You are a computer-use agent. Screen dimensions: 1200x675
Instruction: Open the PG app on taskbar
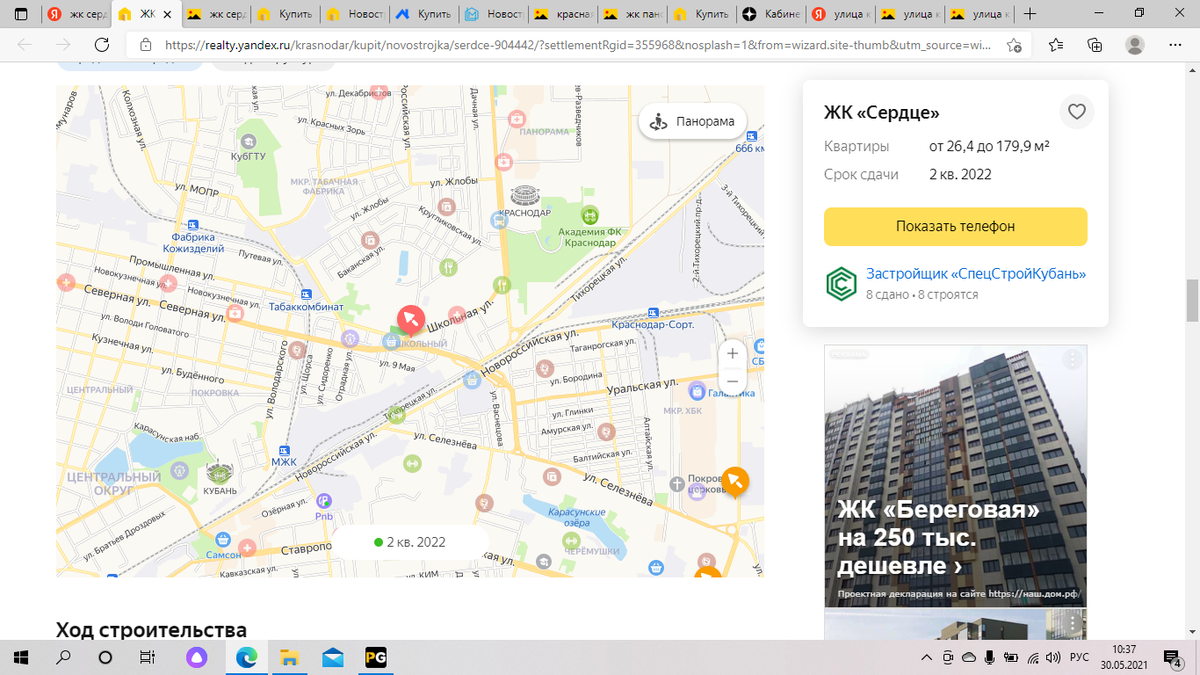376,658
